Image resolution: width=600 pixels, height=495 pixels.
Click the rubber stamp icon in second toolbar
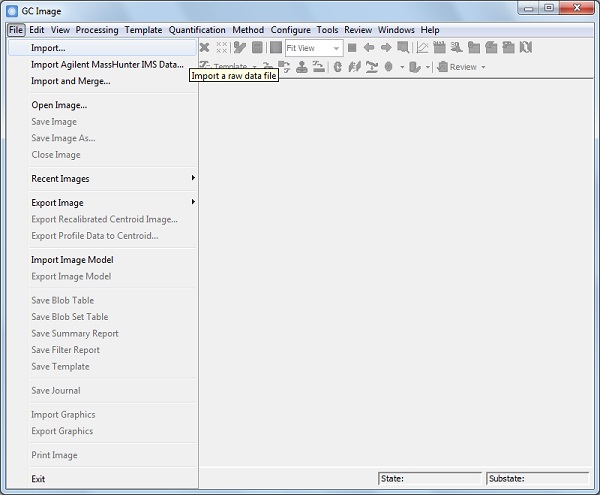(x=302, y=67)
